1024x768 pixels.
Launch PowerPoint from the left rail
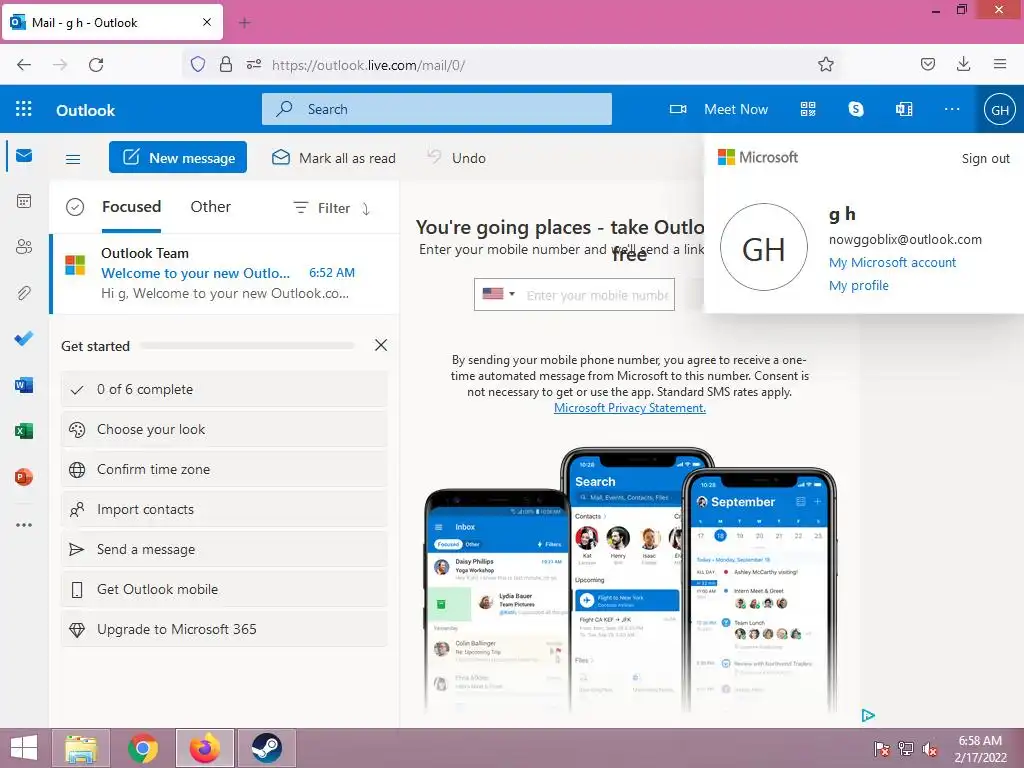pos(24,477)
